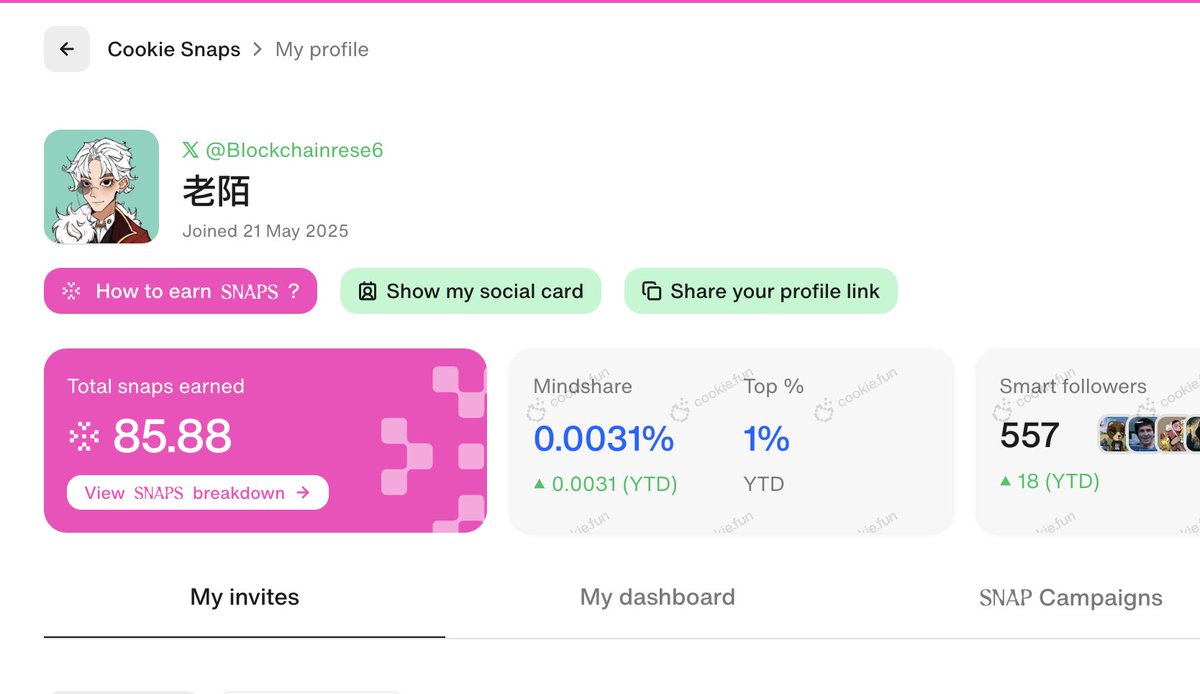Click the breadcrumb chevron separator
1200x694 pixels.
(258, 49)
